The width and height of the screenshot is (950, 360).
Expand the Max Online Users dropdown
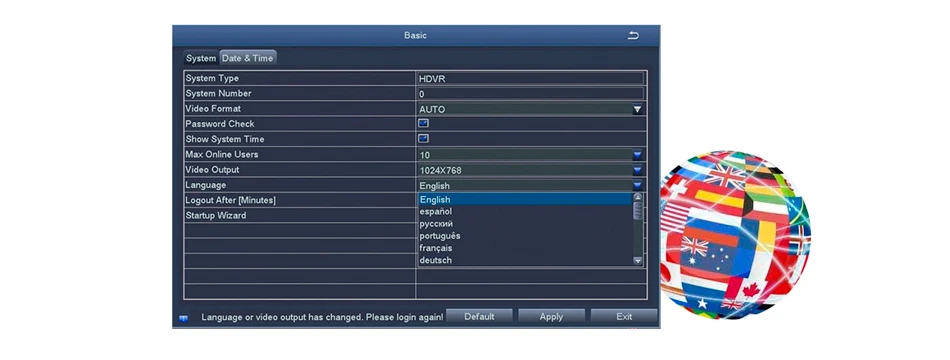(x=637, y=155)
